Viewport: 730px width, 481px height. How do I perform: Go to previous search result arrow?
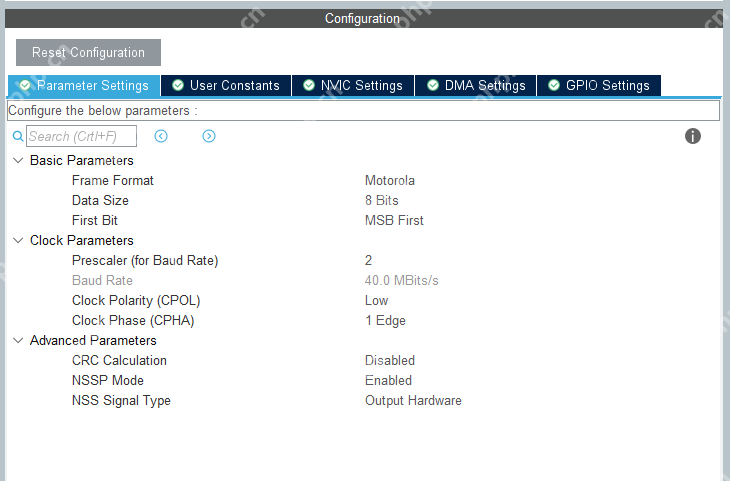coord(161,136)
